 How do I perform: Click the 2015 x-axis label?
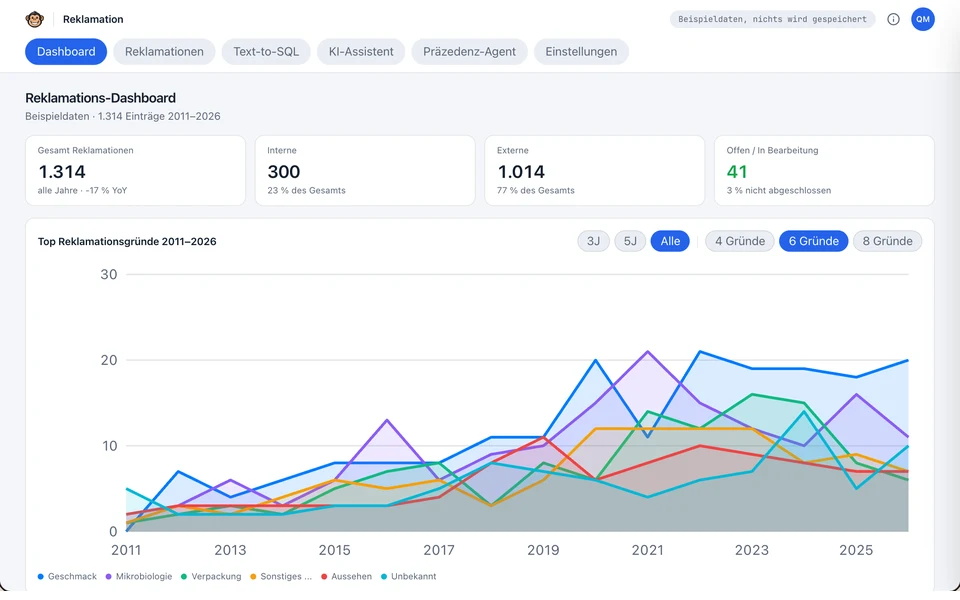click(334, 550)
